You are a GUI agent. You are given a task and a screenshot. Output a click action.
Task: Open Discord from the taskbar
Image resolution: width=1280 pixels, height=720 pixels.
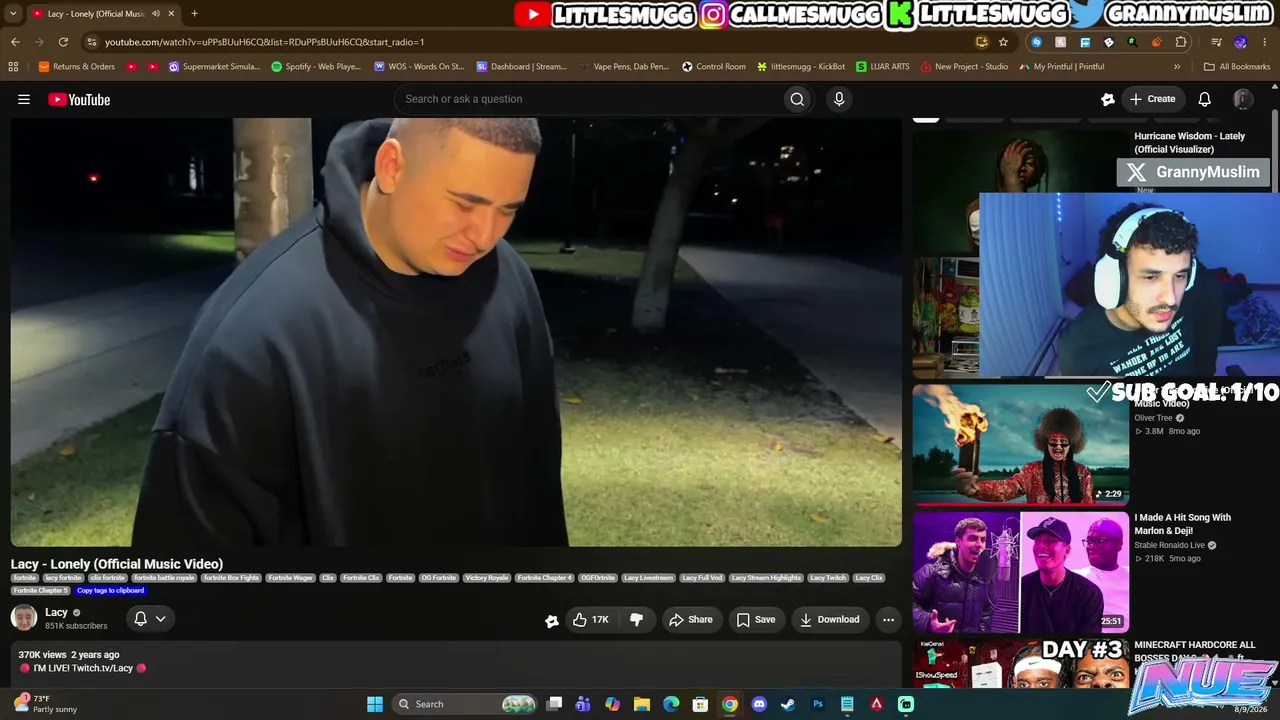759,704
